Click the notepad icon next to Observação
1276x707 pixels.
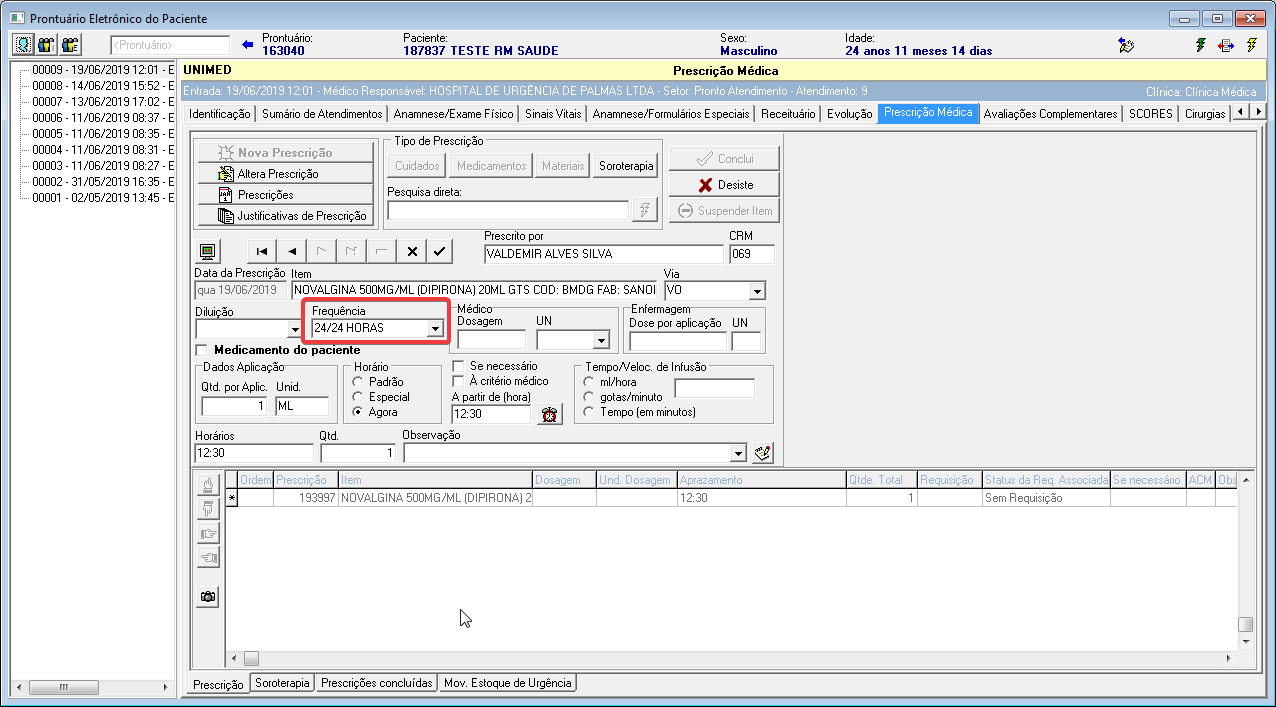763,453
